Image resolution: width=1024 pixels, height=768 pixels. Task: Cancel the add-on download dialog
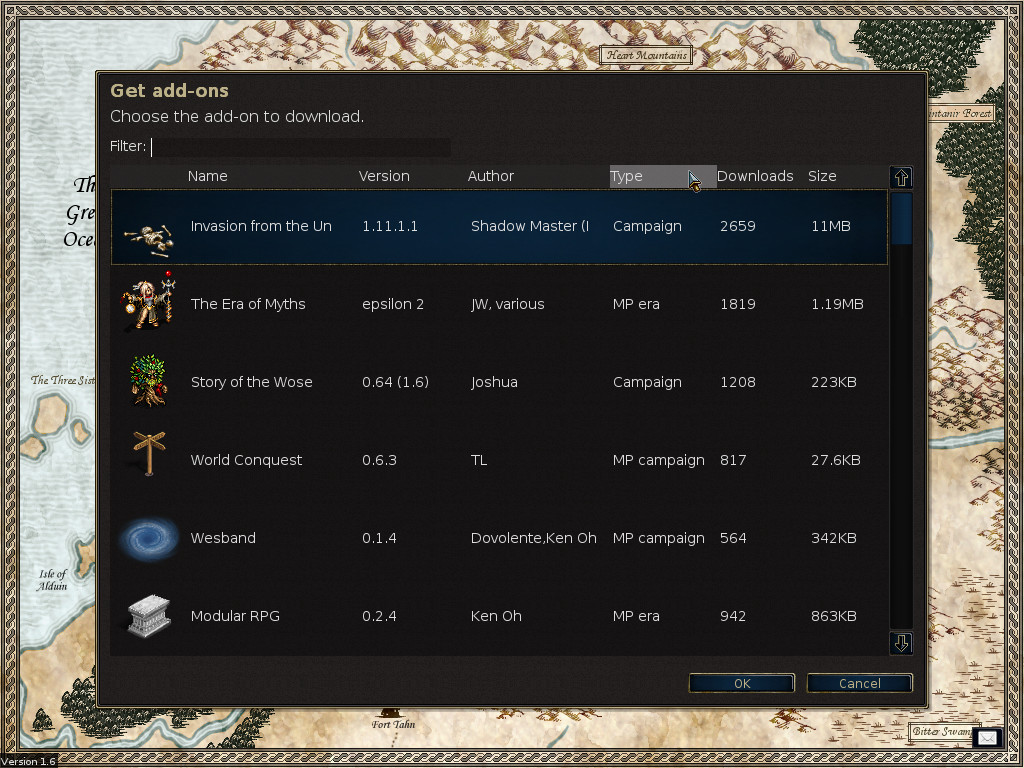[859, 683]
